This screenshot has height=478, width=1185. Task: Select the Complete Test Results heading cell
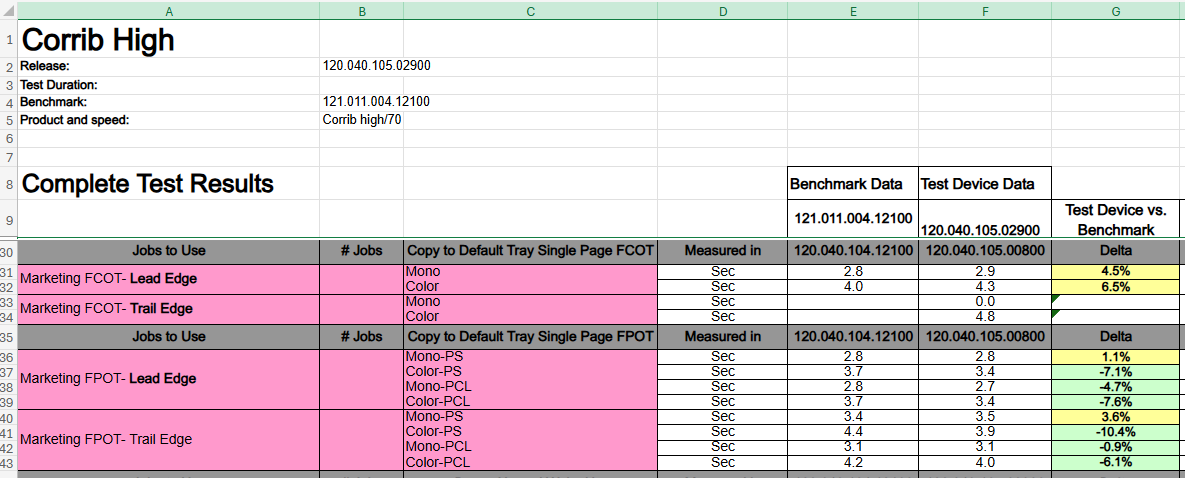pos(169,183)
